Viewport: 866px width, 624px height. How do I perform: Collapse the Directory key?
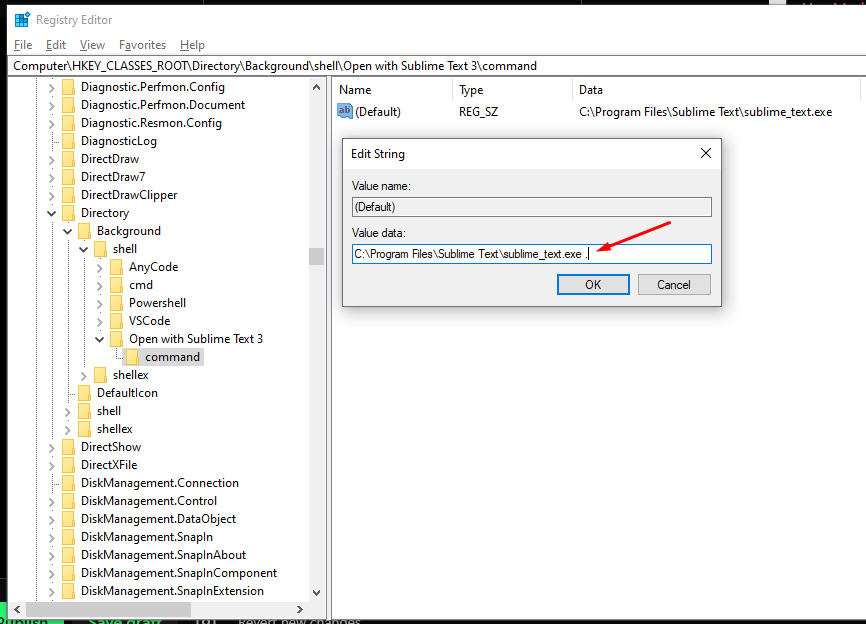51,213
